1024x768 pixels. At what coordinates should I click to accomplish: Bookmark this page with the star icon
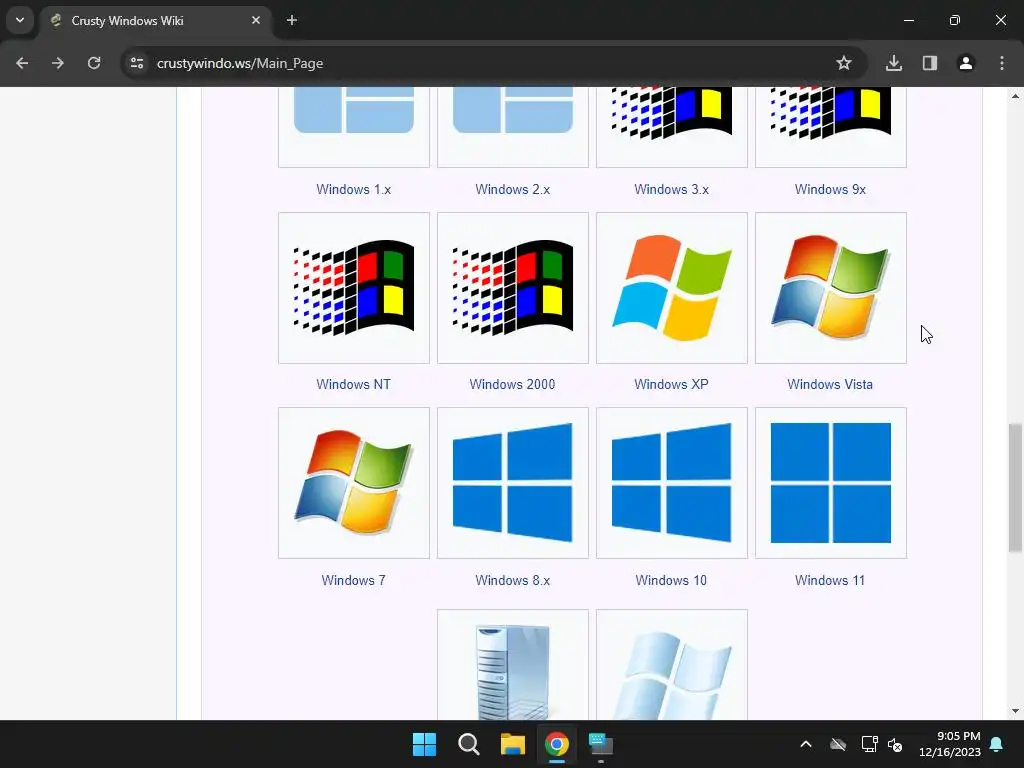pyautogui.click(x=844, y=63)
